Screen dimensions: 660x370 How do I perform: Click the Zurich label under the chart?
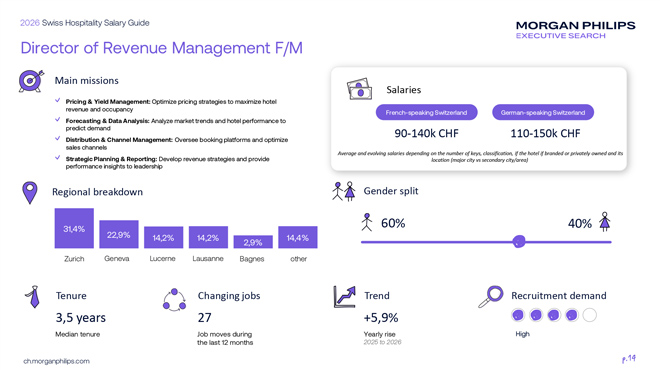pos(74,258)
